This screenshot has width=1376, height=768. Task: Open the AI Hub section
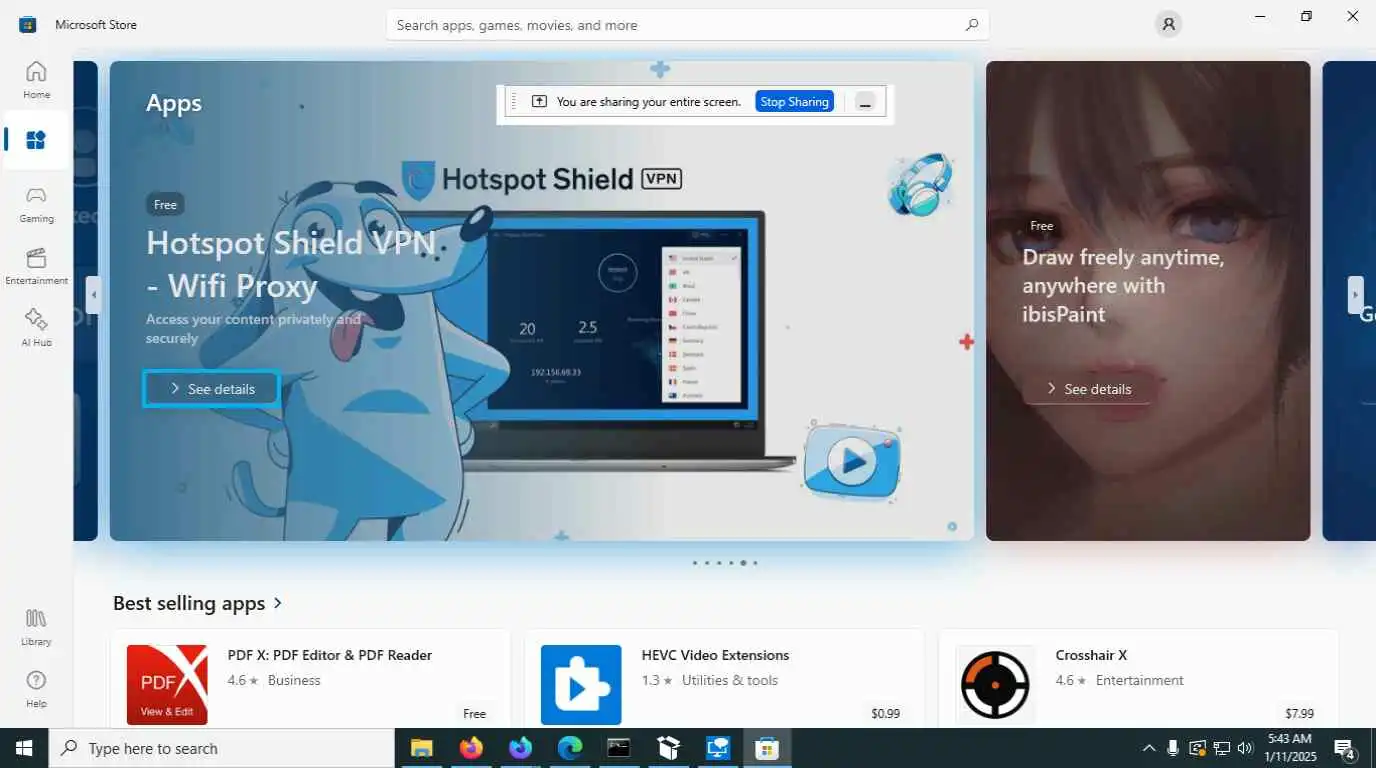pyautogui.click(x=36, y=327)
